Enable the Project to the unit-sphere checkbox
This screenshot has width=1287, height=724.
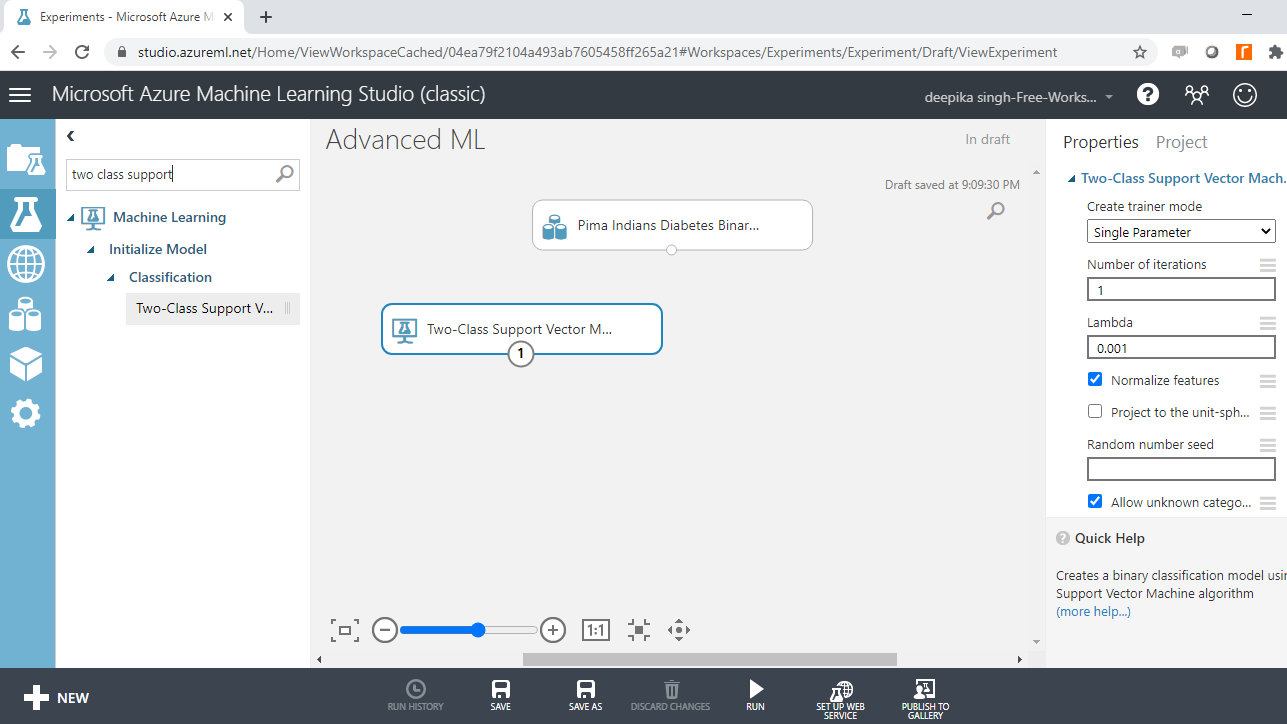pyautogui.click(x=1095, y=412)
